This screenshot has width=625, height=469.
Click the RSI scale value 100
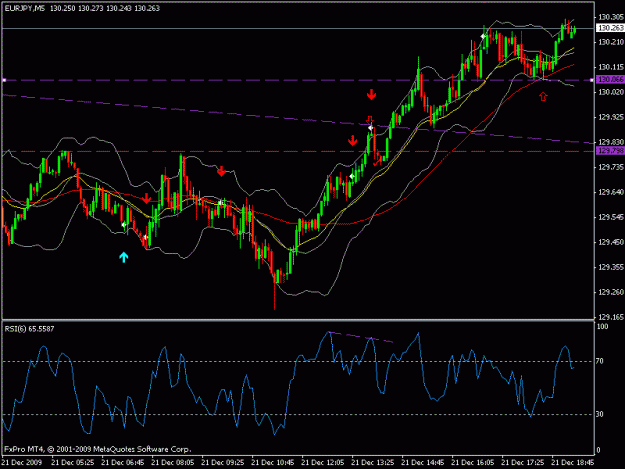point(602,327)
